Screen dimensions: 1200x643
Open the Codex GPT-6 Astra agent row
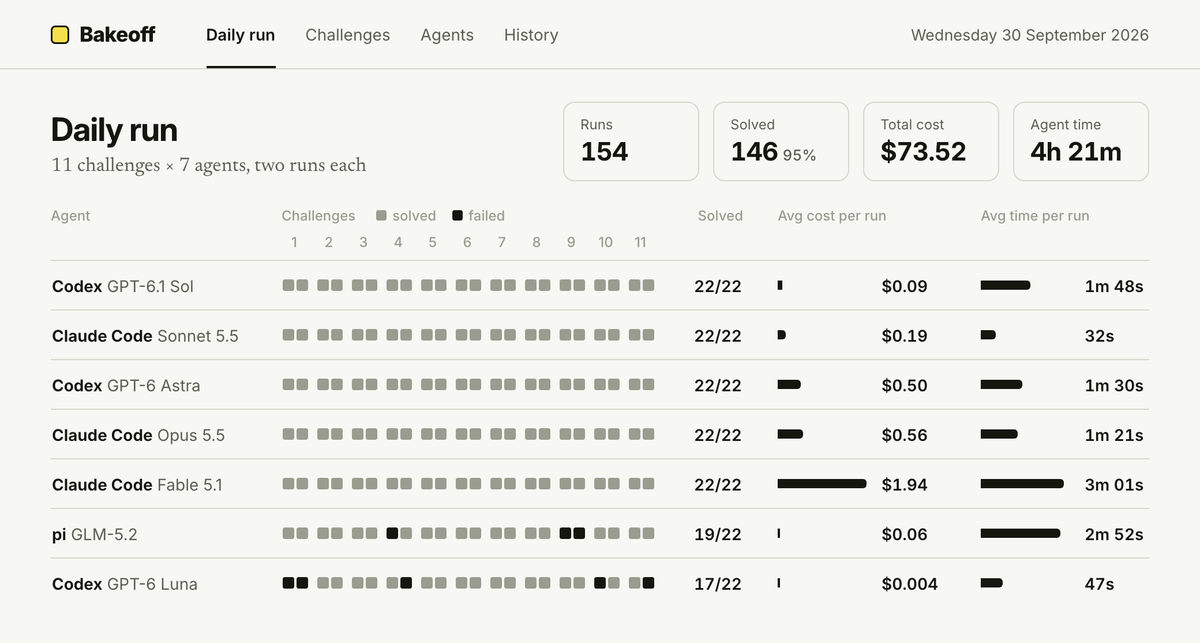(600, 385)
